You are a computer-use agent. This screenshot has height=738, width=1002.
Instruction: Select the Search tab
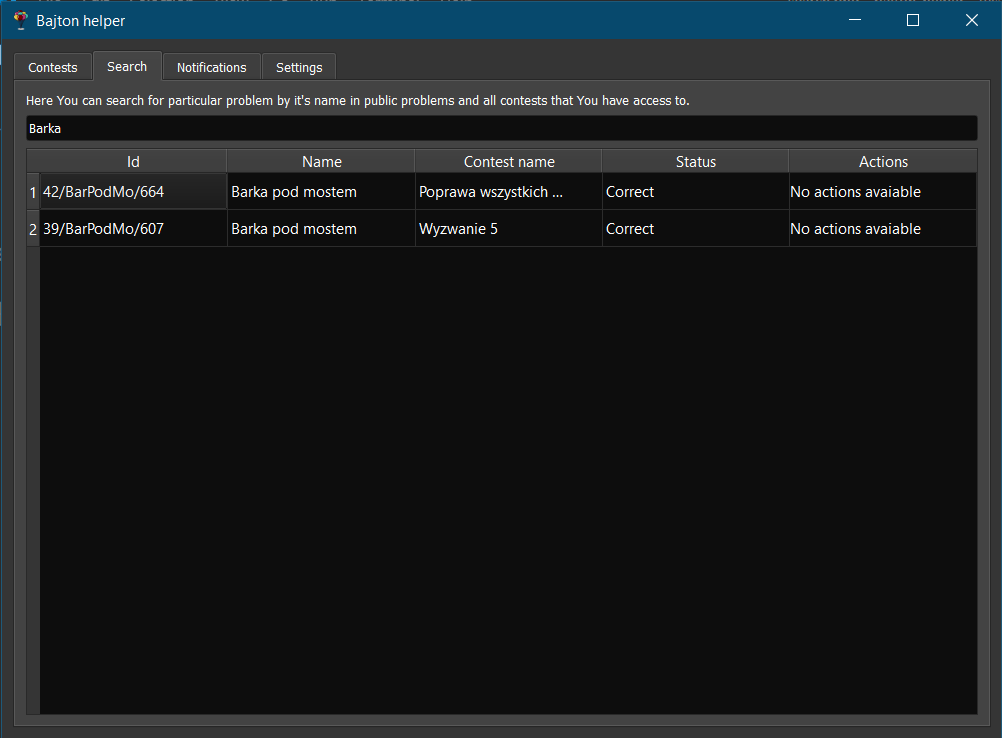(127, 66)
